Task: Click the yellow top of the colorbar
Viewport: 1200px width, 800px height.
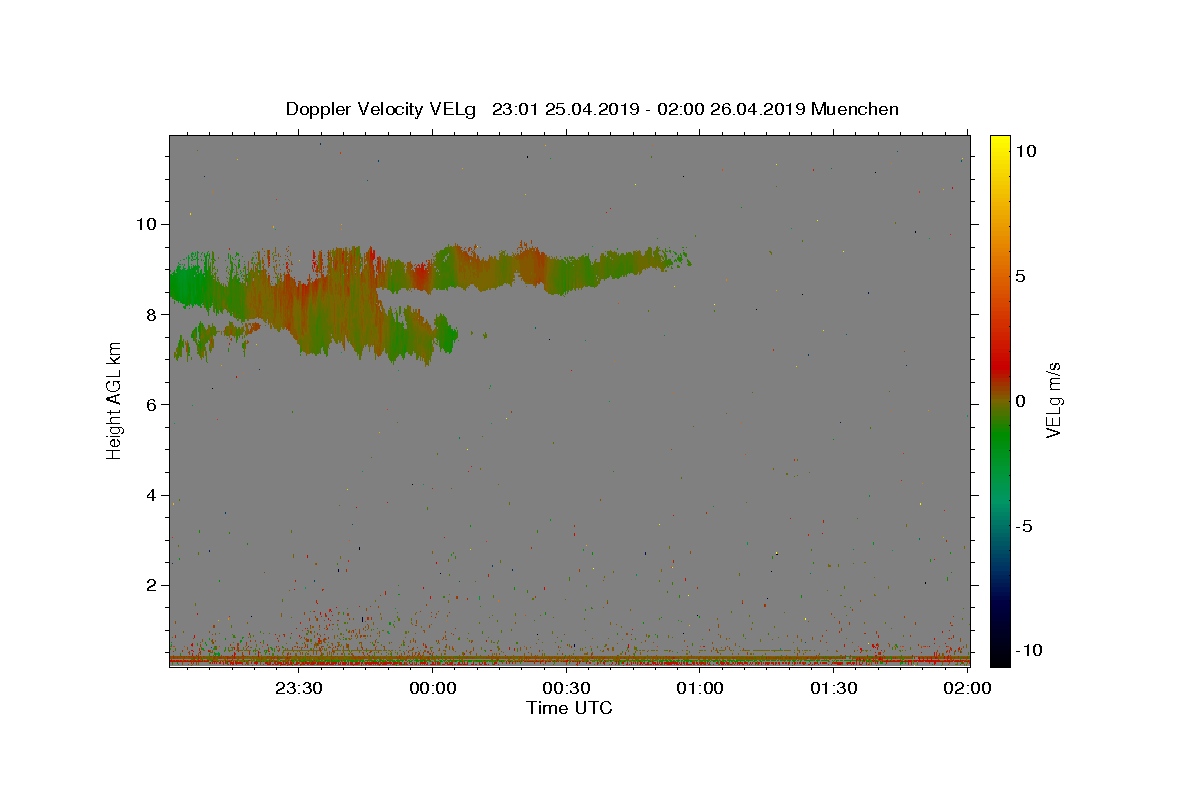Action: (1000, 145)
